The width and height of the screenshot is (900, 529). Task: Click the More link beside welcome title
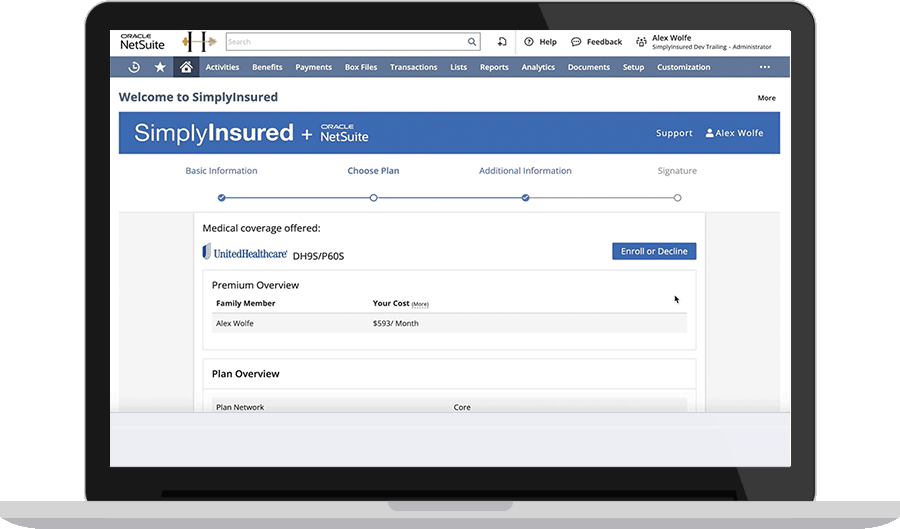pos(766,98)
